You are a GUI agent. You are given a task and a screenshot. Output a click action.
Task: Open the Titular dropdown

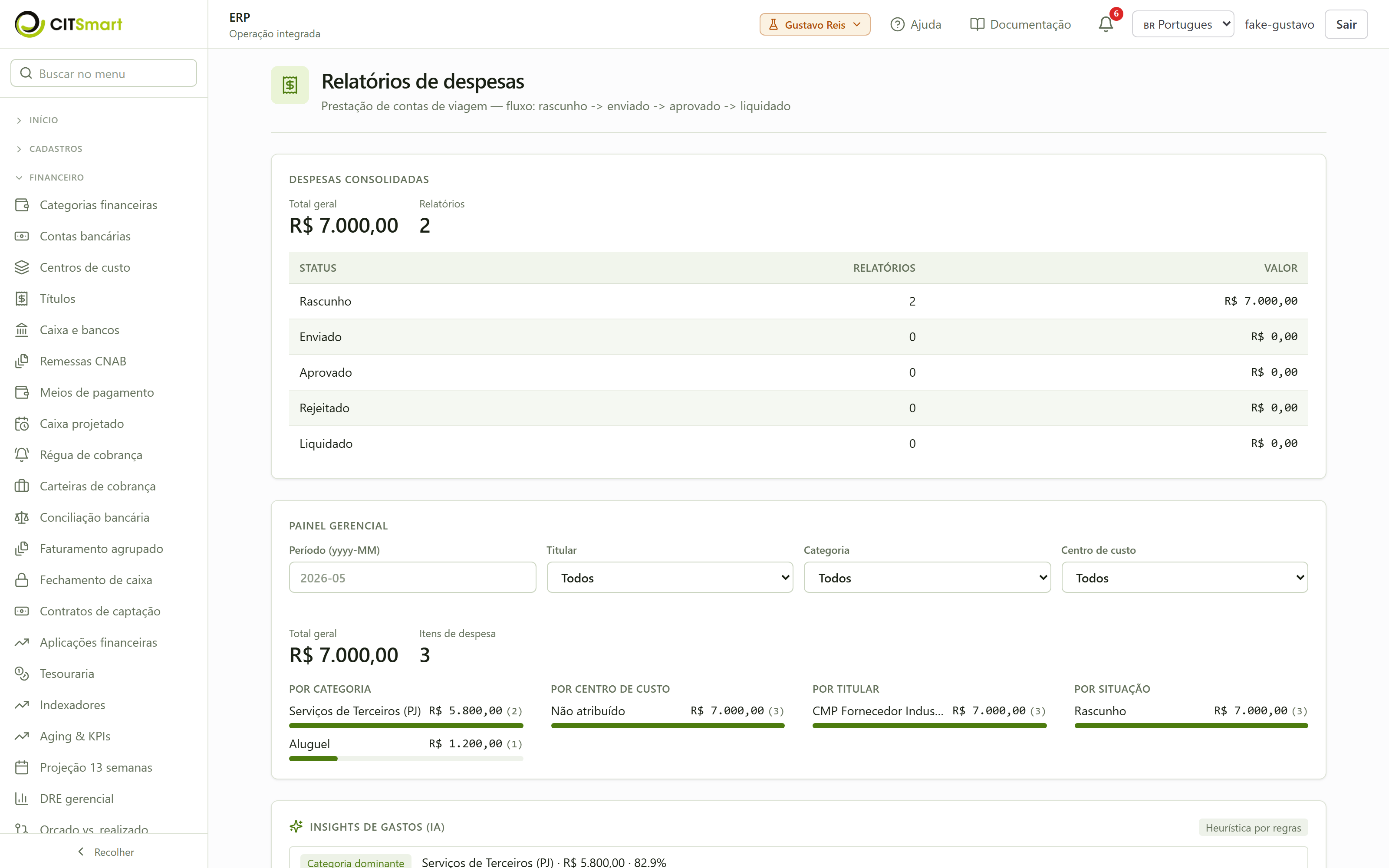[x=669, y=578]
